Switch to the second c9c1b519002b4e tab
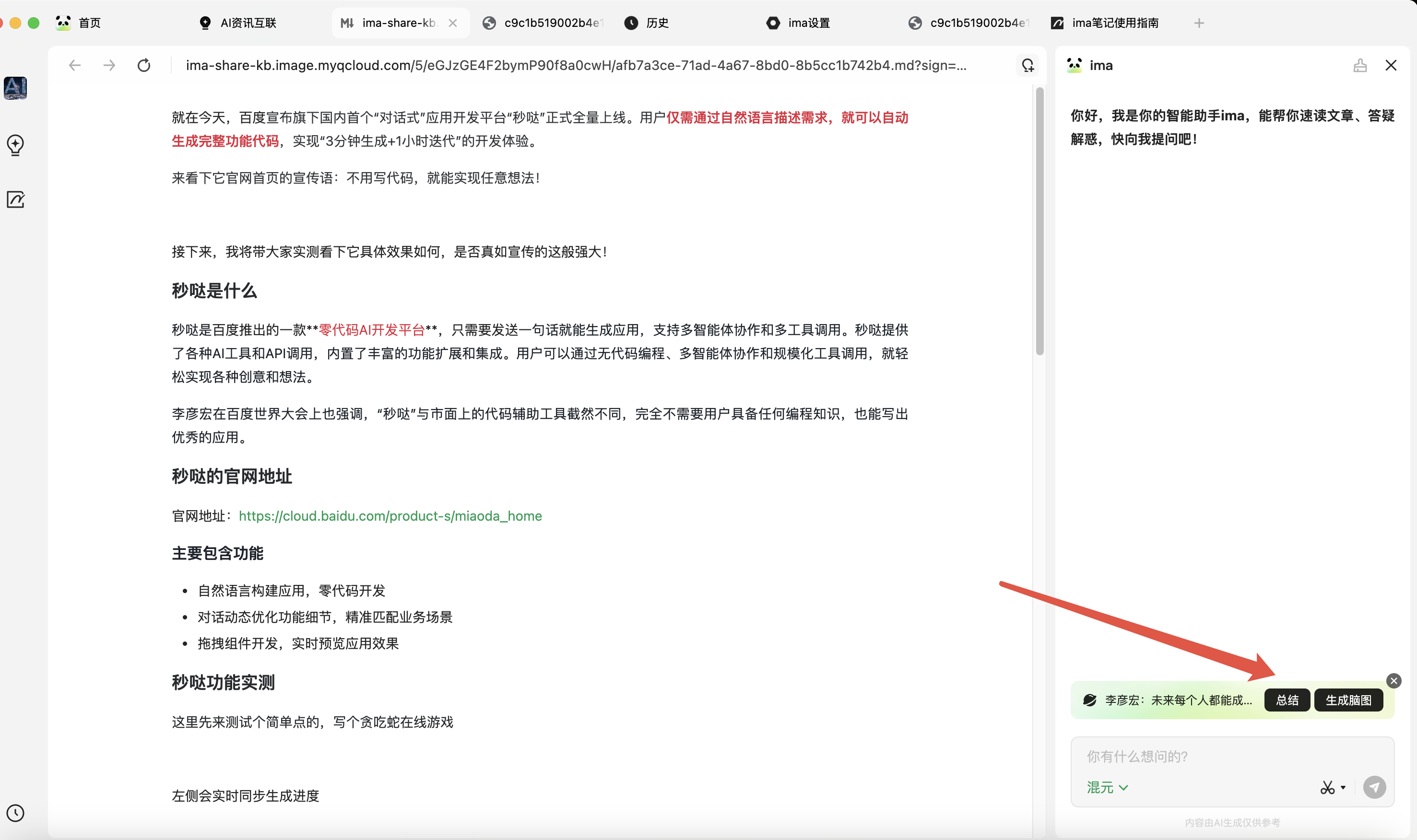Screen dimensions: 1417x840 pos(969,23)
